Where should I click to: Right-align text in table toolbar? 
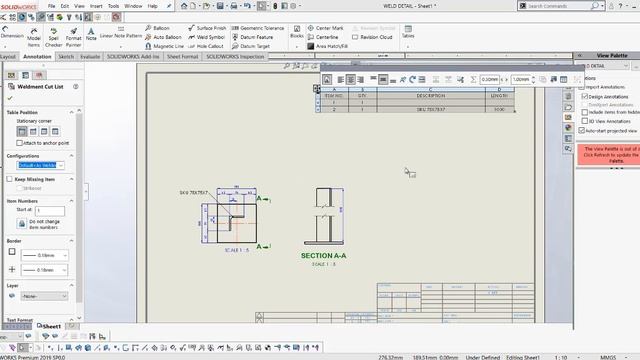coord(360,80)
